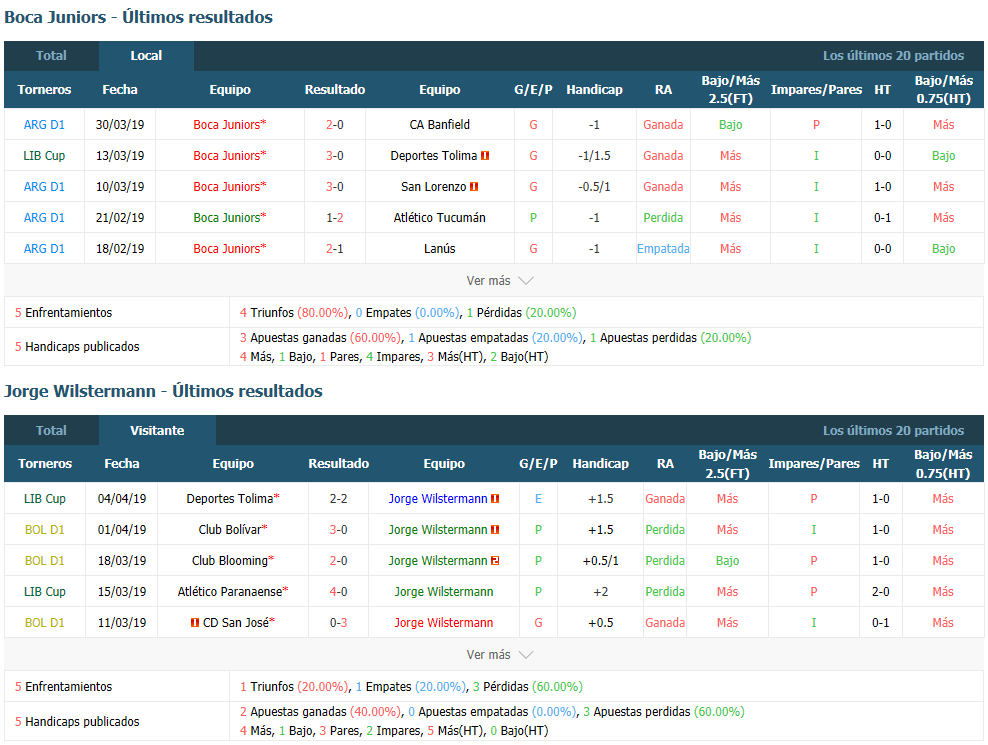This screenshot has height=745, width=988.
Task: Click the red card icon before CD San José
Action: (195, 623)
